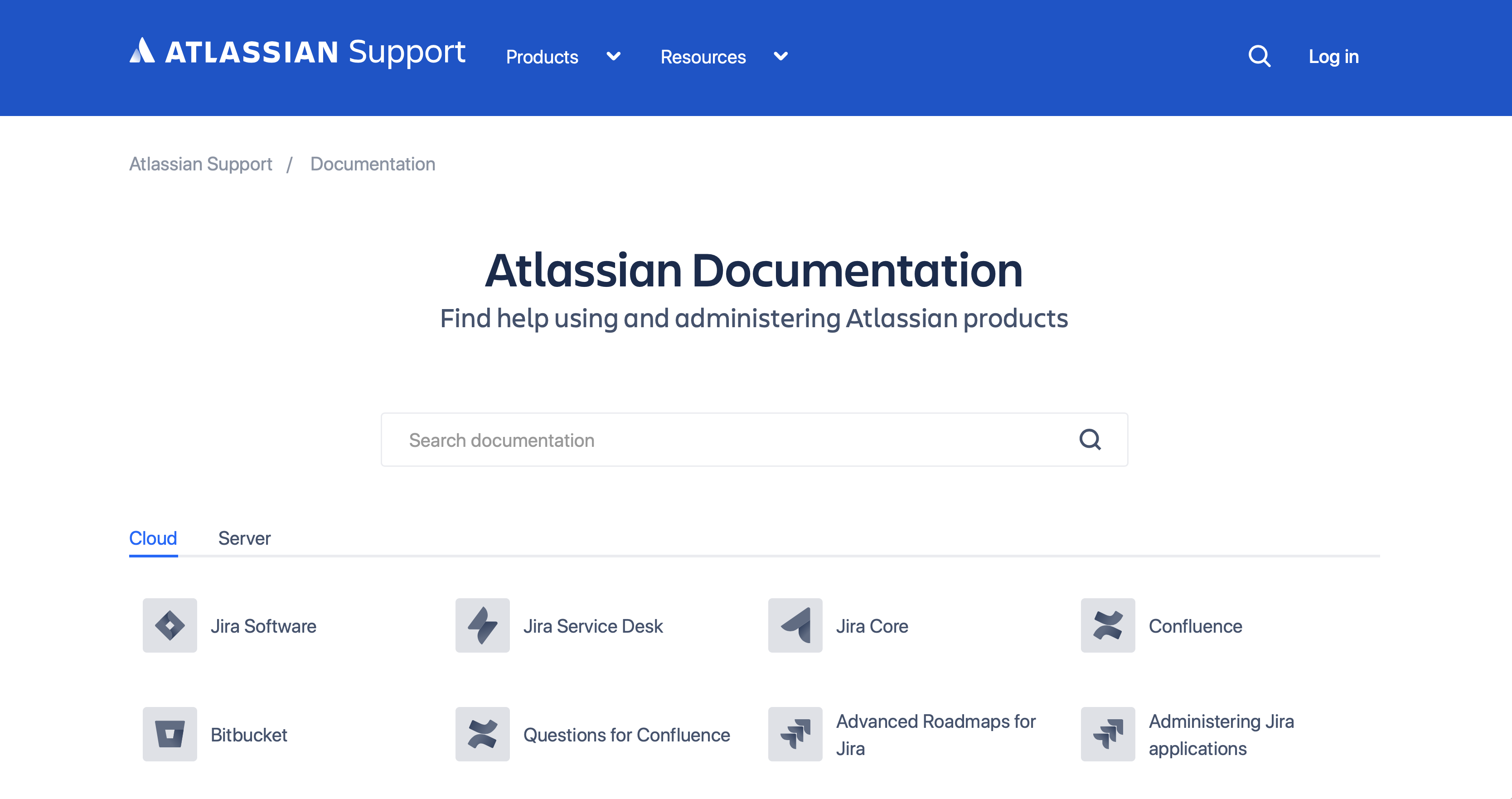
Task: Open Jira Service Desk documentation link
Action: (593, 626)
